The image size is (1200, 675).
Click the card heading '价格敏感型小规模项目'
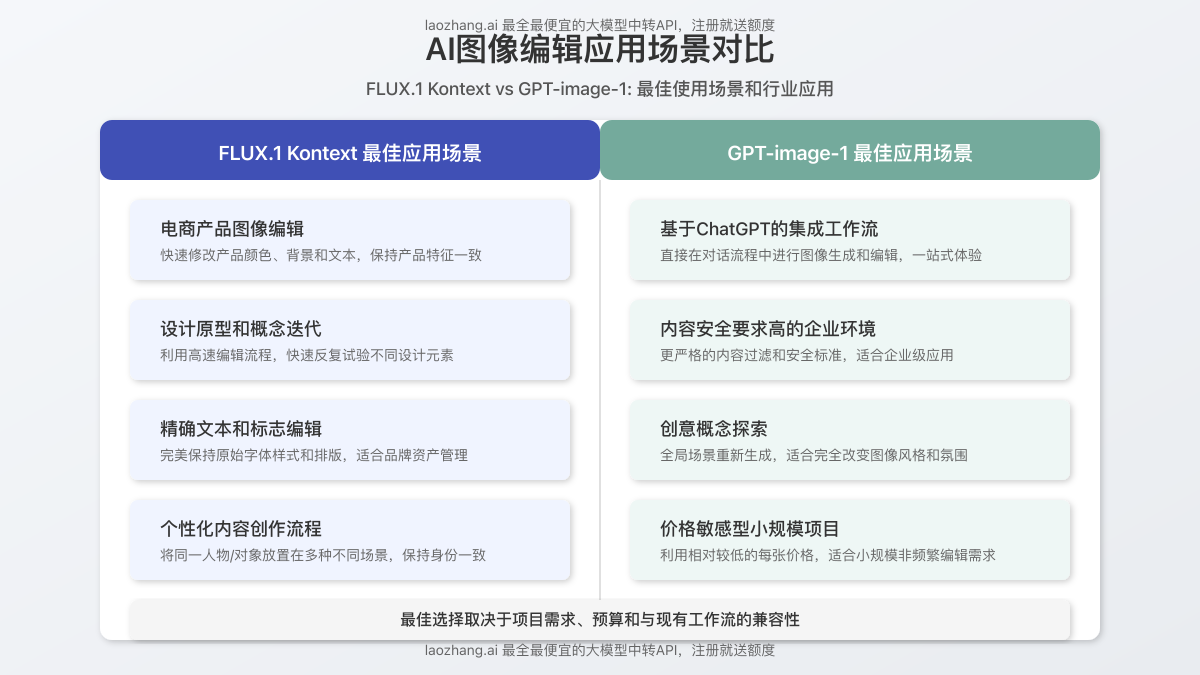pyautogui.click(x=750, y=529)
